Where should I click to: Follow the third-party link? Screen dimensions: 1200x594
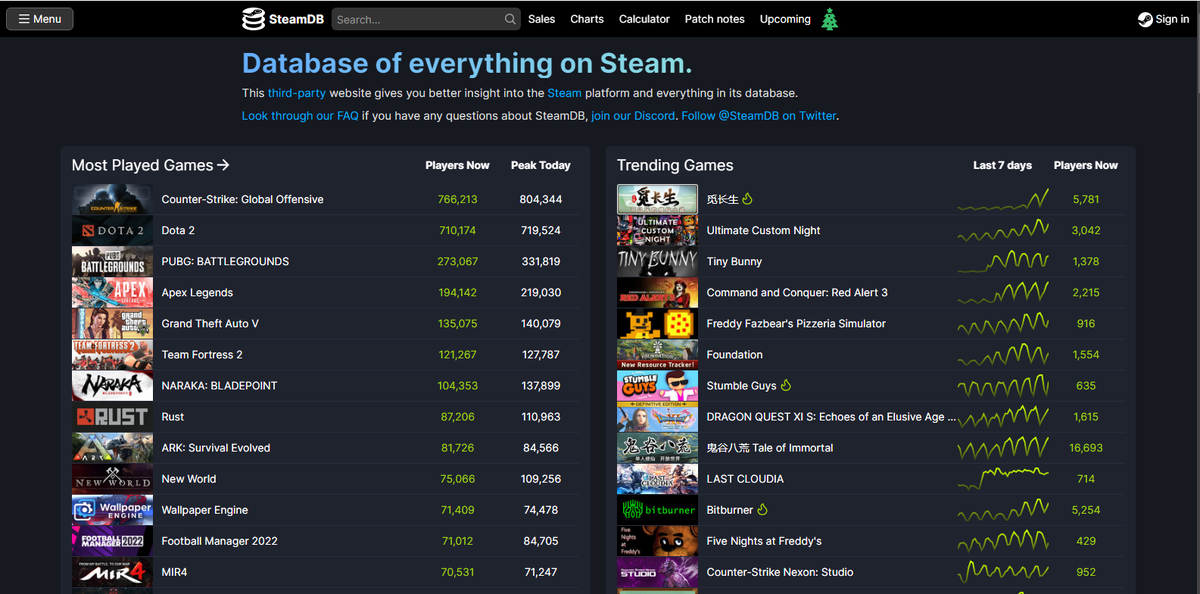pyautogui.click(x=297, y=93)
